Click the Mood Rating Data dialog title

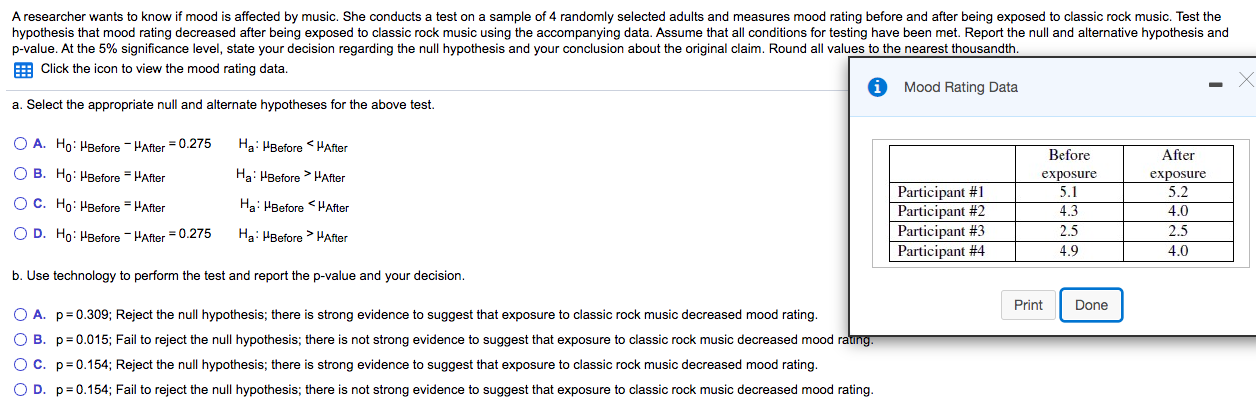[960, 87]
